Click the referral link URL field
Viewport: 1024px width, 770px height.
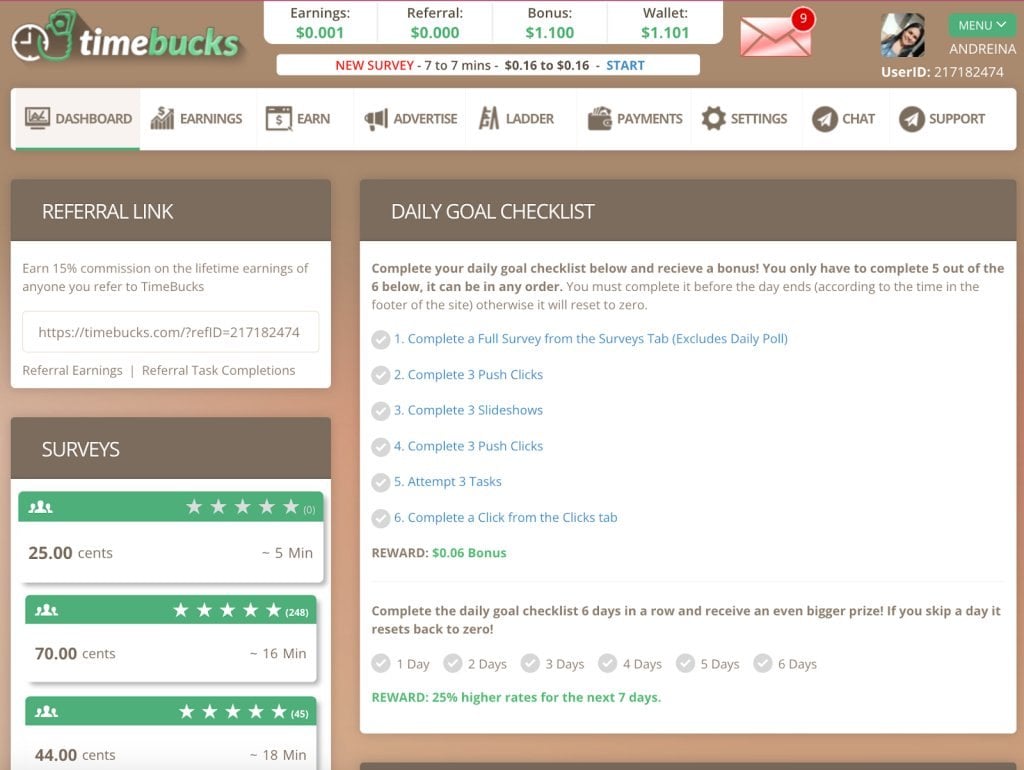pyautogui.click(x=170, y=332)
